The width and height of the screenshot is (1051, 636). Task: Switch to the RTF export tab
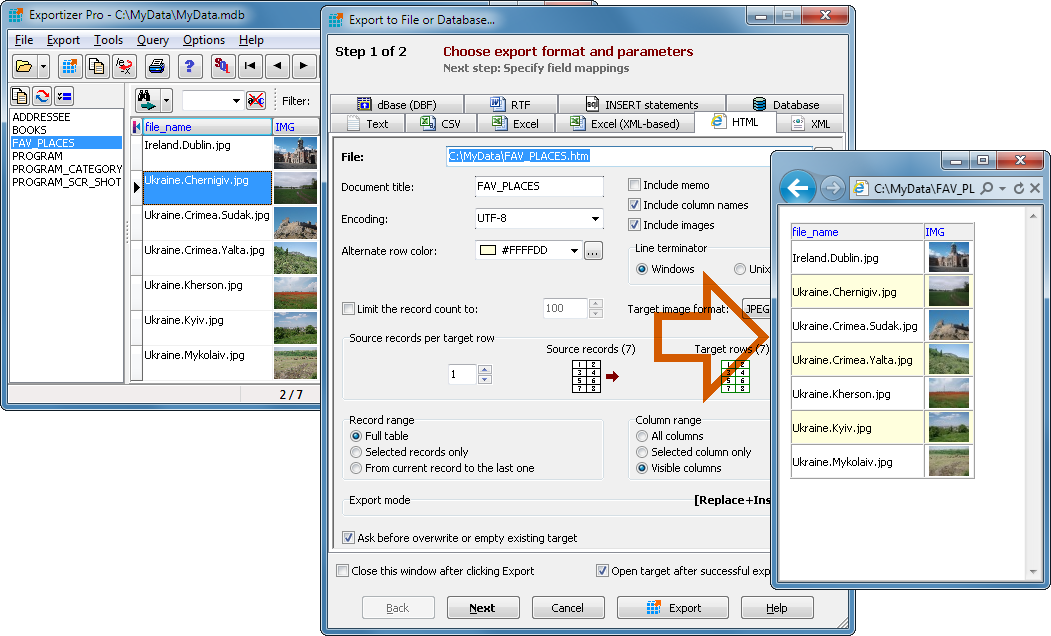click(x=511, y=105)
